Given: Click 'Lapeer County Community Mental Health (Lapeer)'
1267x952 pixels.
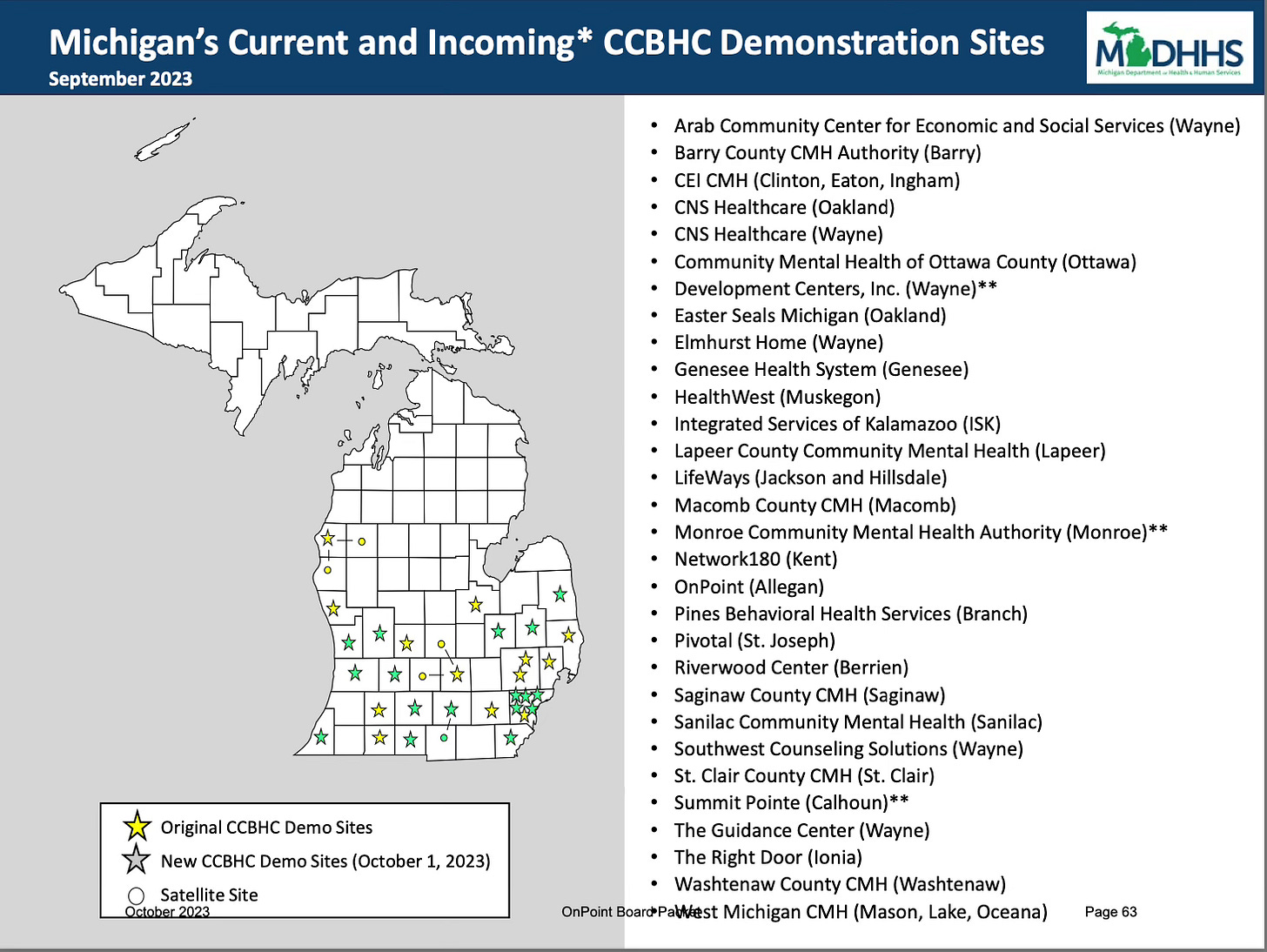Looking at the screenshot, I should click(x=889, y=451).
